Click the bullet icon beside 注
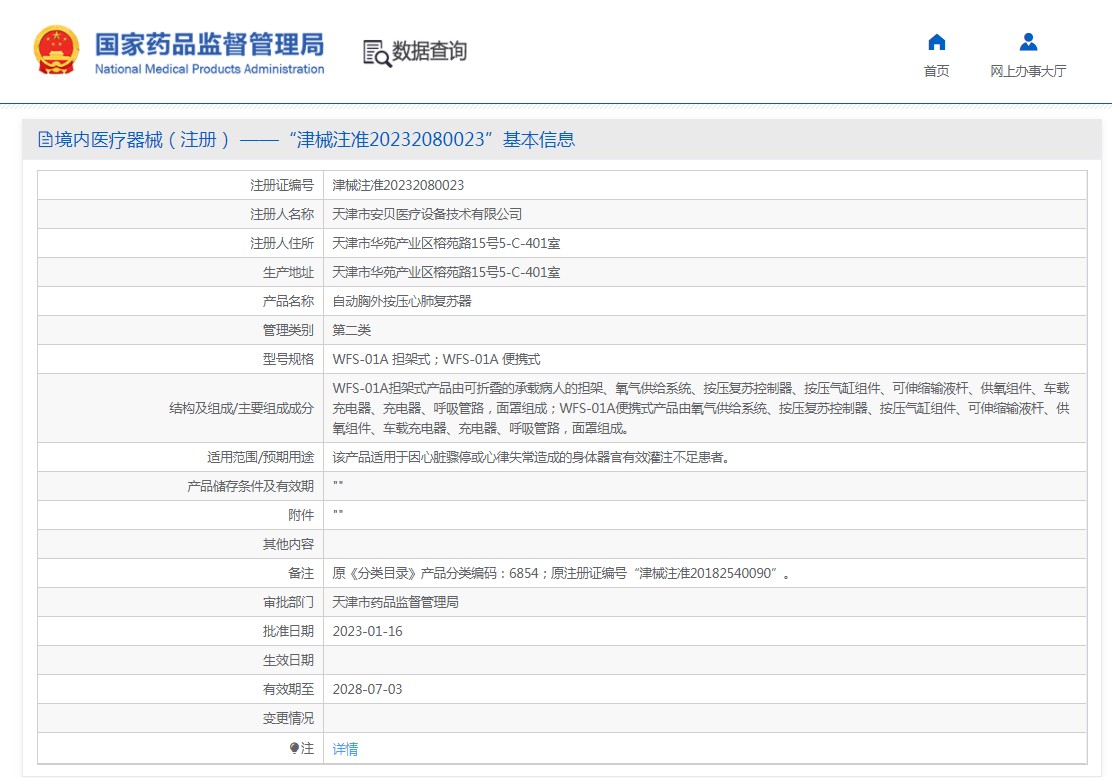This screenshot has width=1112, height=778. pyautogui.click(x=294, y=748)
